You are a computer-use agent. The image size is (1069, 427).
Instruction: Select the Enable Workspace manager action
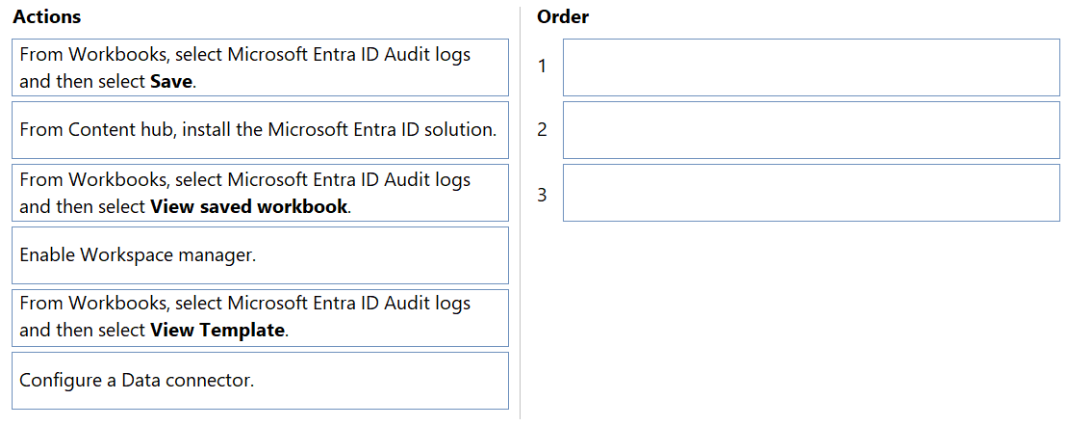260,255
